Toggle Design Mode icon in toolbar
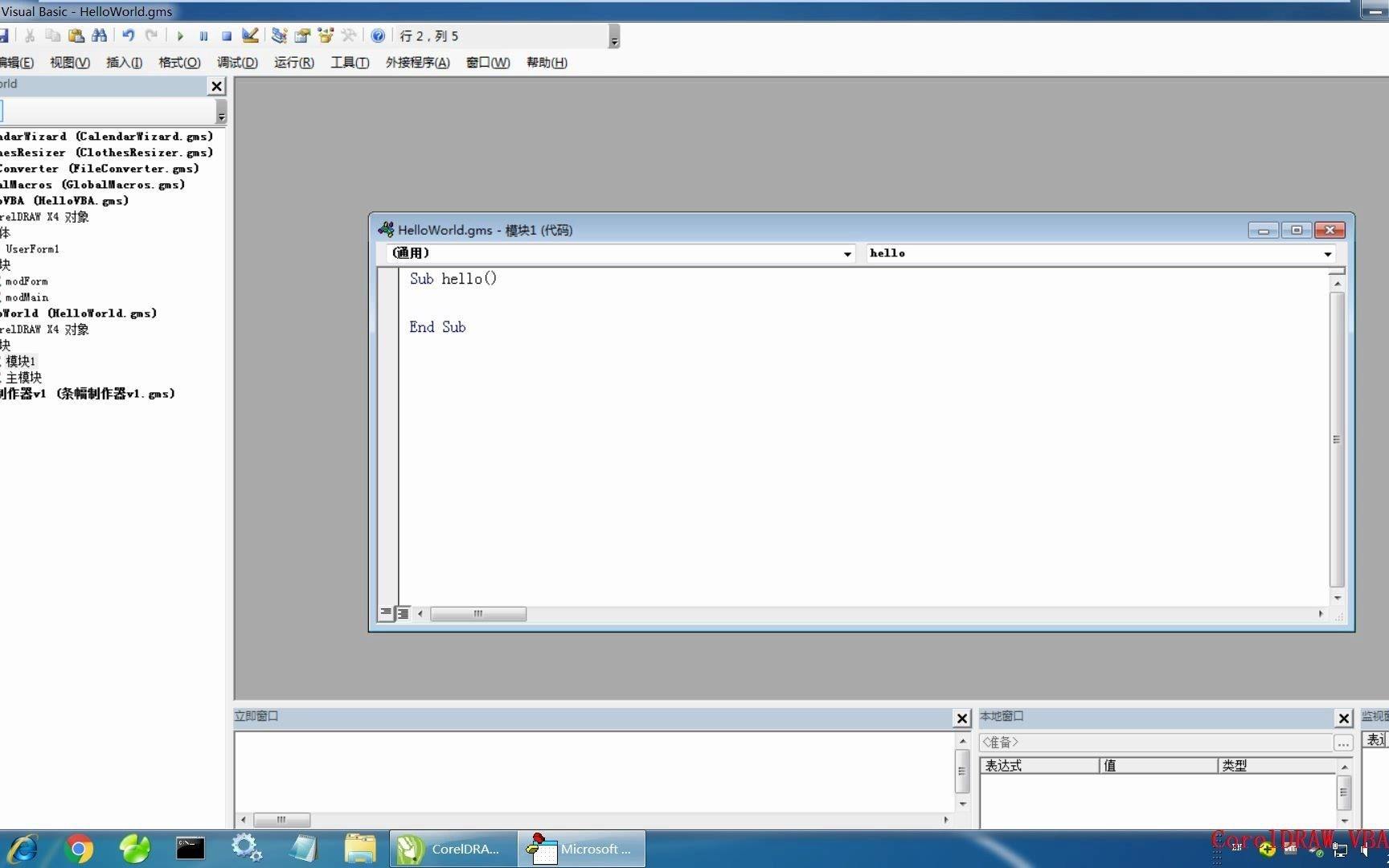Image resolution: width=1389 pixels, height=868 pixels. pyautogui.click(x=250, y=35)
